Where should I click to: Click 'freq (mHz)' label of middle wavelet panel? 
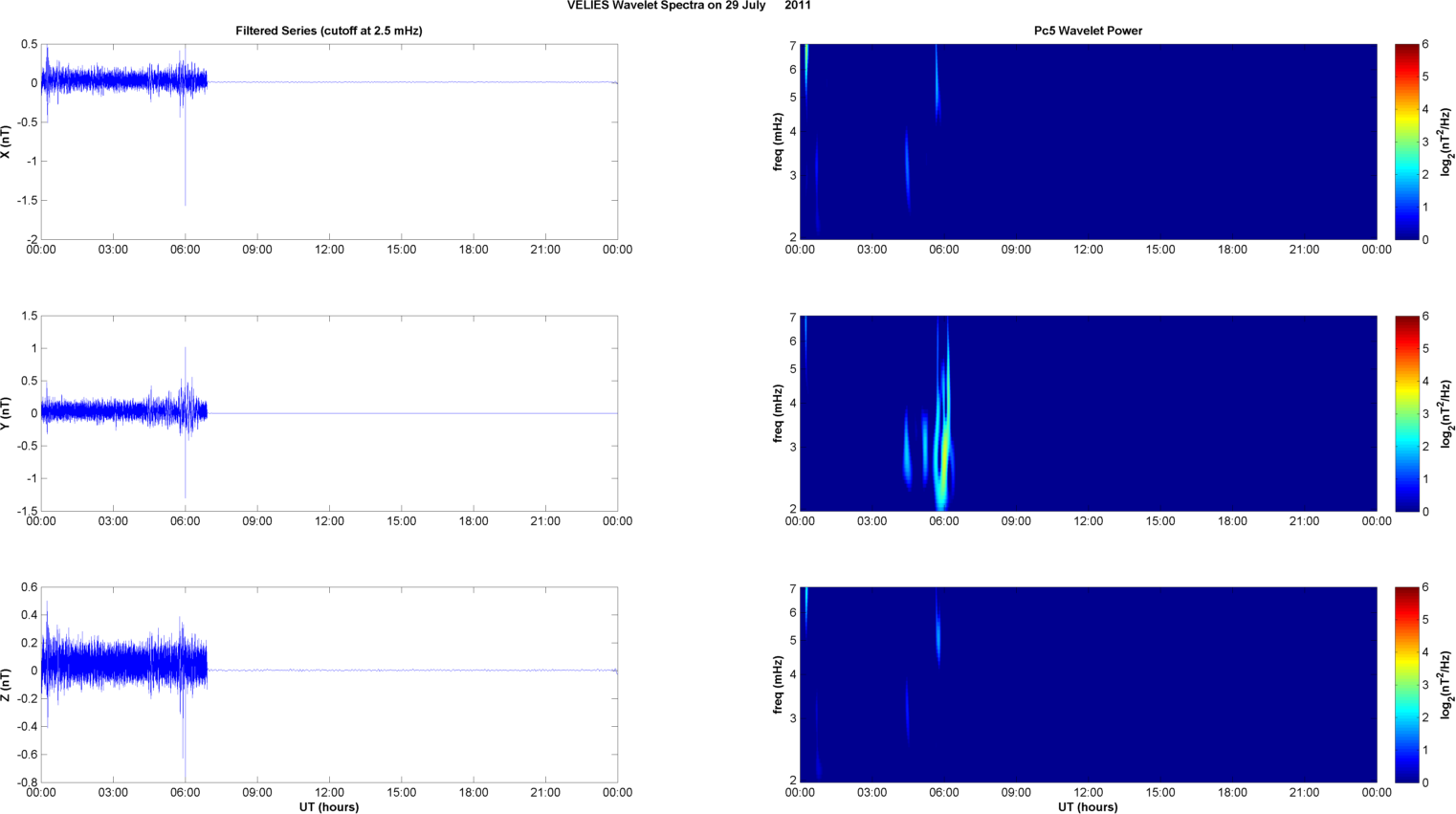tap(779, 413)
